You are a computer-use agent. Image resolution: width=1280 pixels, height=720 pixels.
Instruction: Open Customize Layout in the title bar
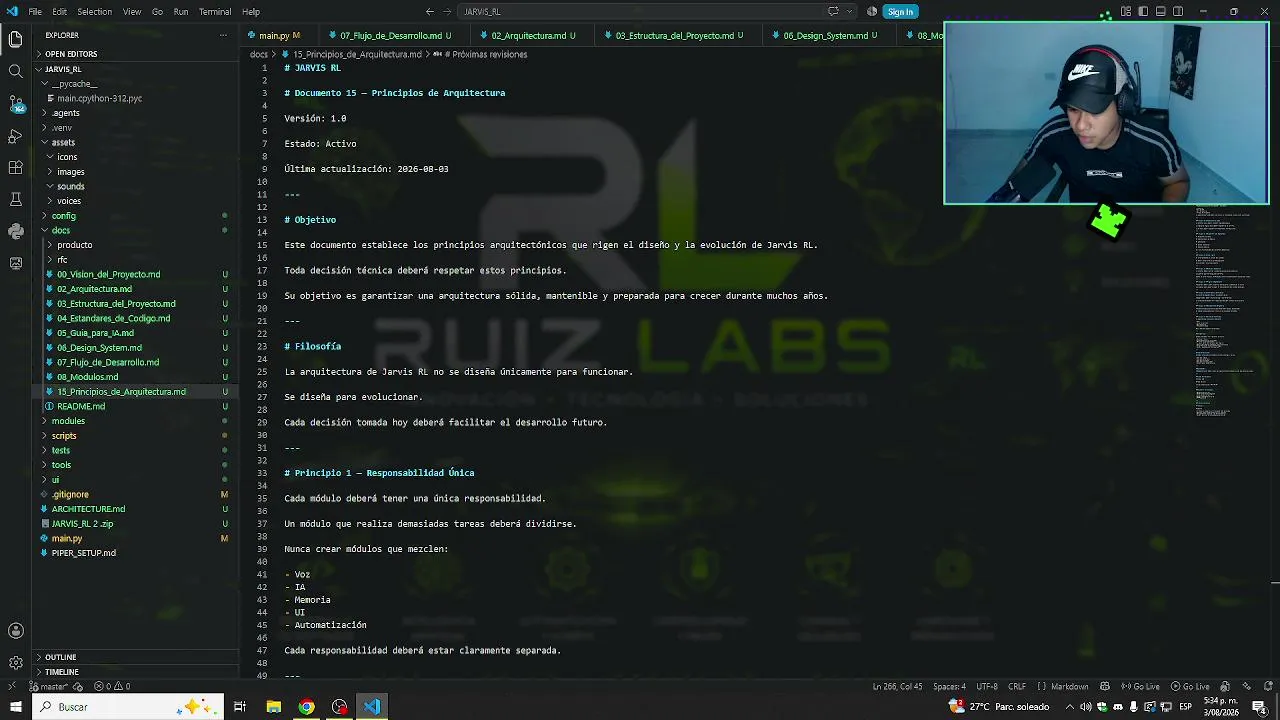(1126, 12)
